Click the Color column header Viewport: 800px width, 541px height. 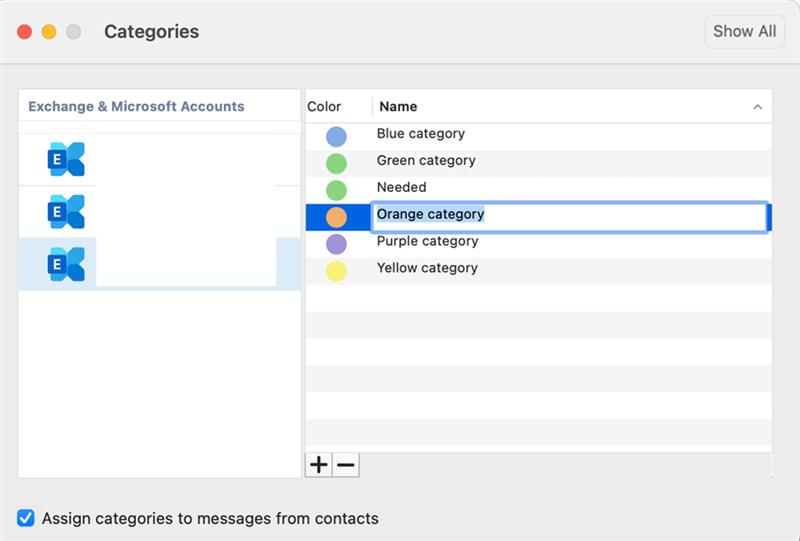[324, 107]
